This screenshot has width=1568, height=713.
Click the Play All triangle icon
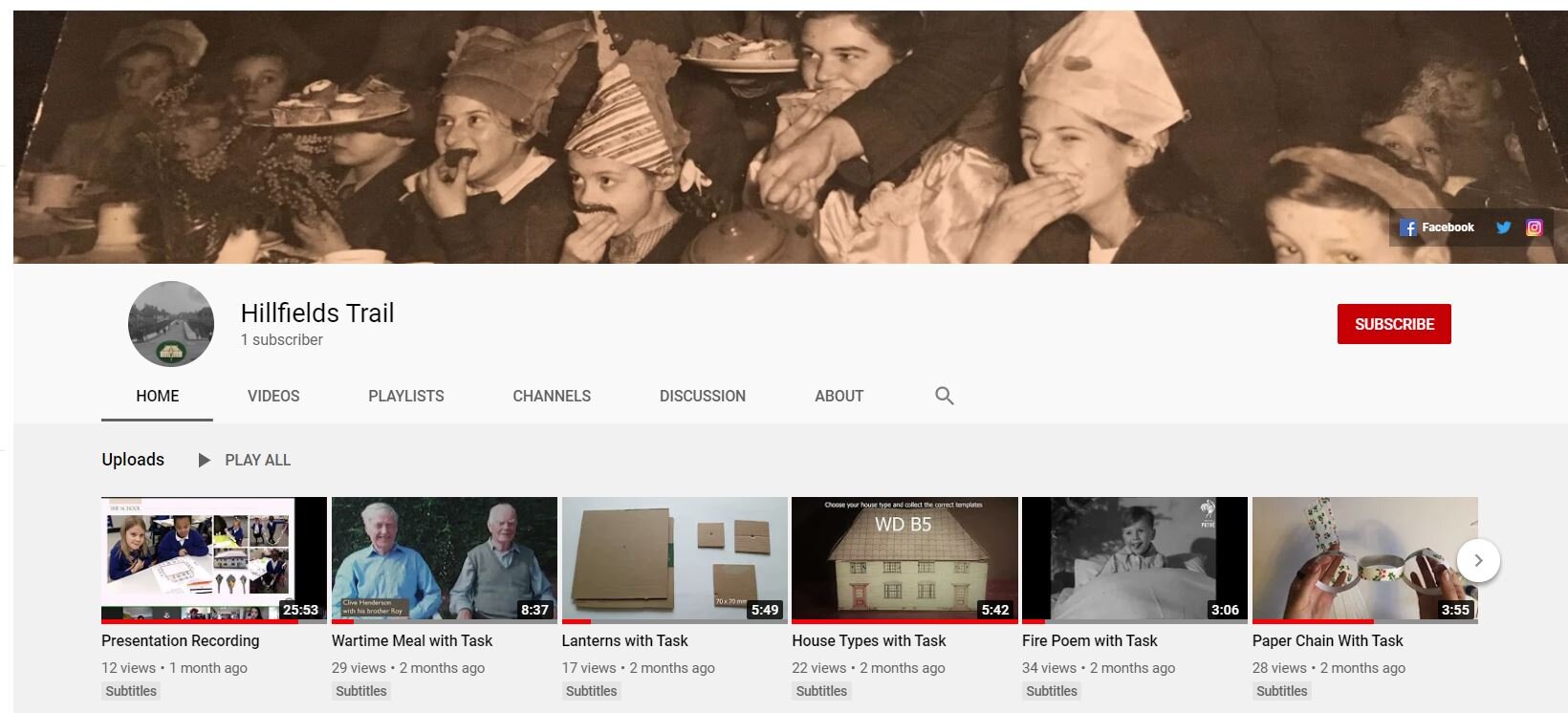(204, 460)
